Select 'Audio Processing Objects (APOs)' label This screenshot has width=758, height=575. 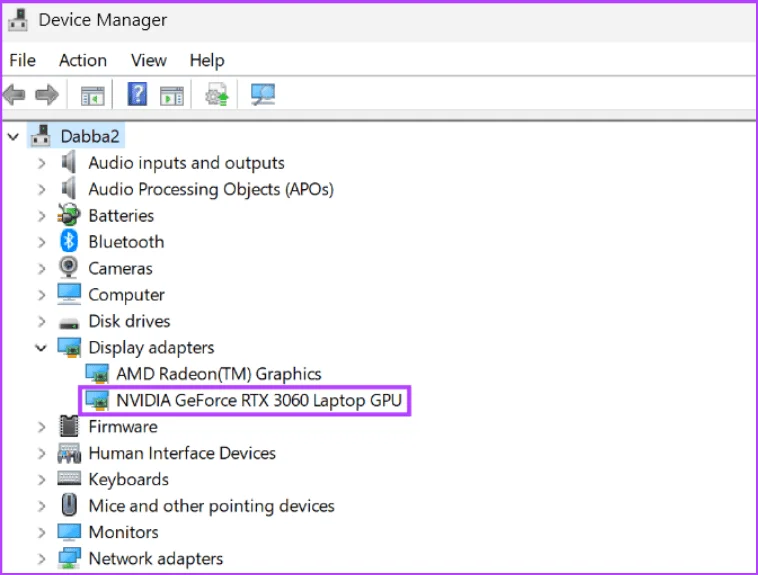coord(211,189)
